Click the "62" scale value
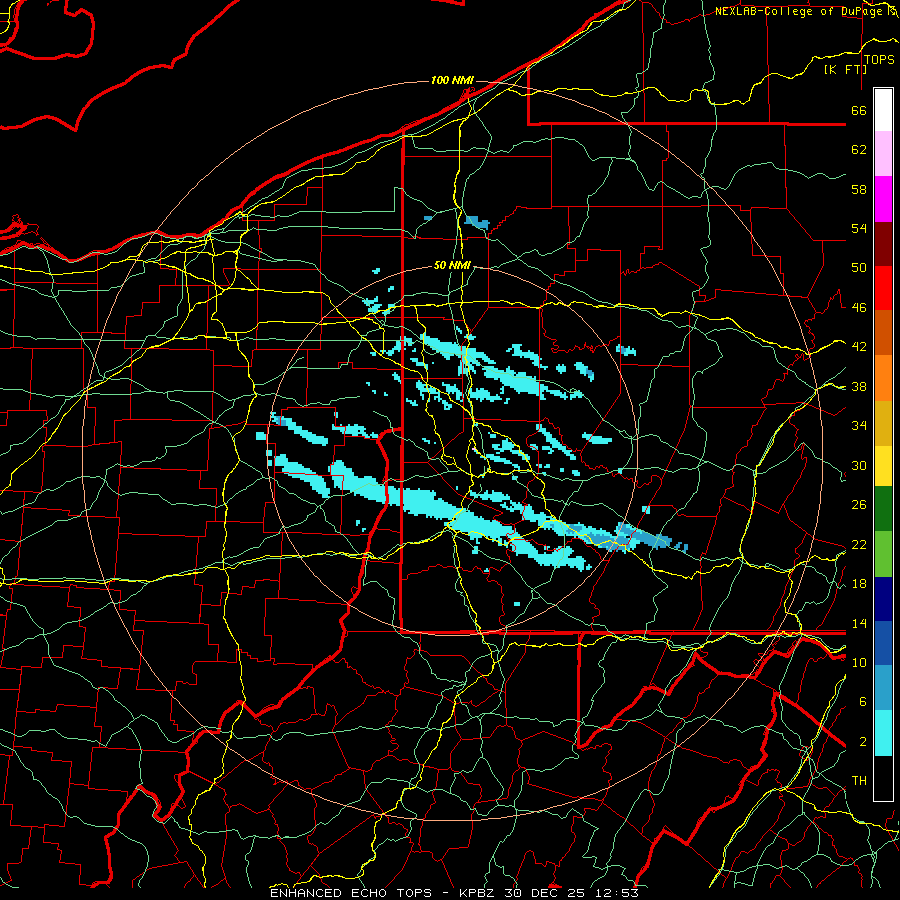This screenshot has height=900, width=900. 859,150
